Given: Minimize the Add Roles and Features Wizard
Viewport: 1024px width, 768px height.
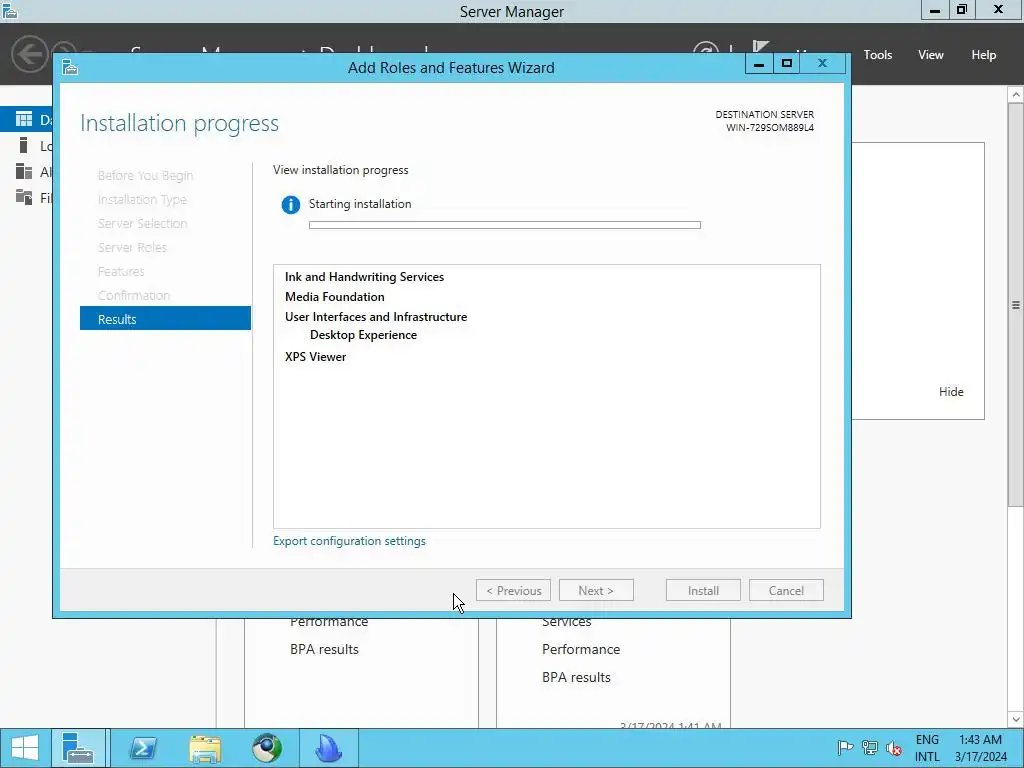Looking at the screenshot, I should pyautogui.click(x=759, y=63).
